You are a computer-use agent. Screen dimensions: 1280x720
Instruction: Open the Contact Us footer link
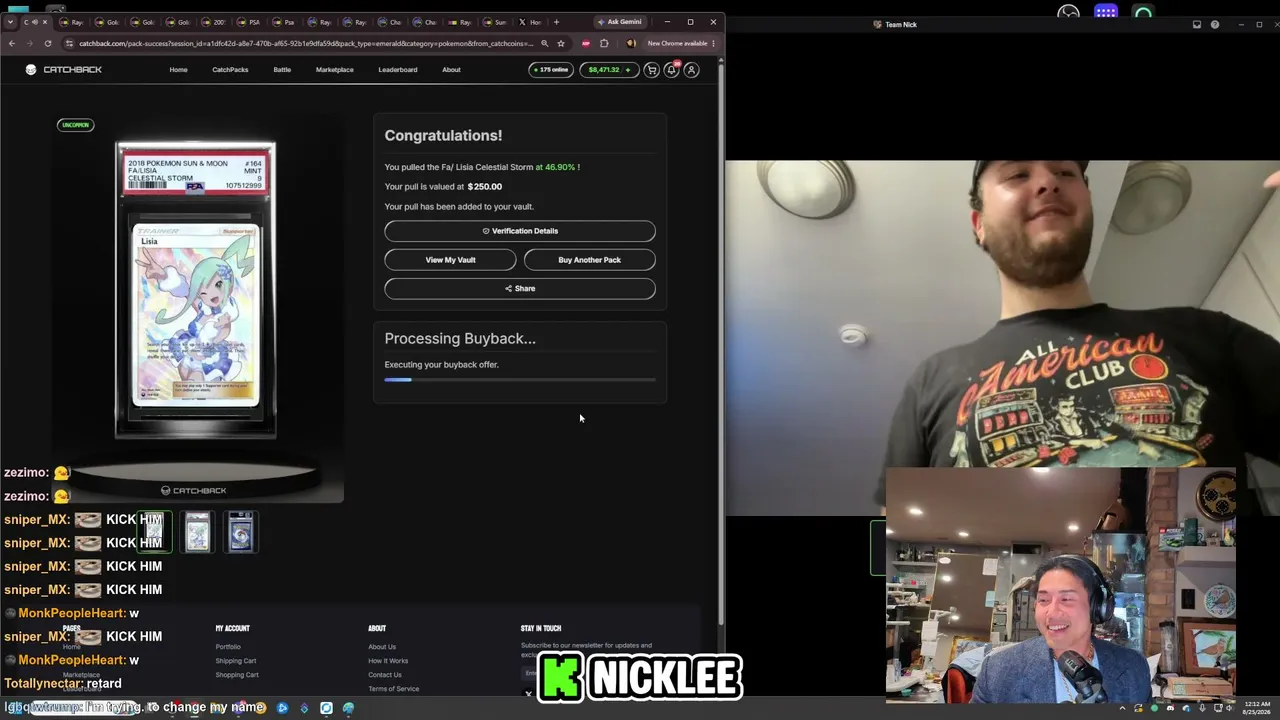385,675
